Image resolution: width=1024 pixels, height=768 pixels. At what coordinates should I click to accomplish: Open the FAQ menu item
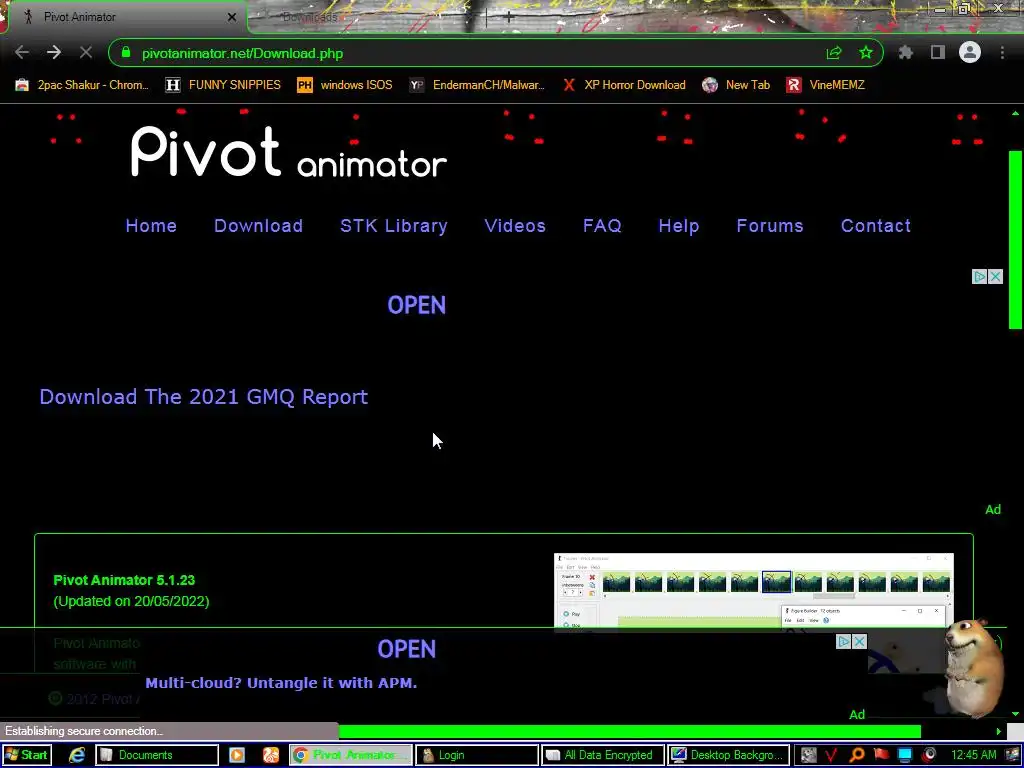(x=602, y=226)
